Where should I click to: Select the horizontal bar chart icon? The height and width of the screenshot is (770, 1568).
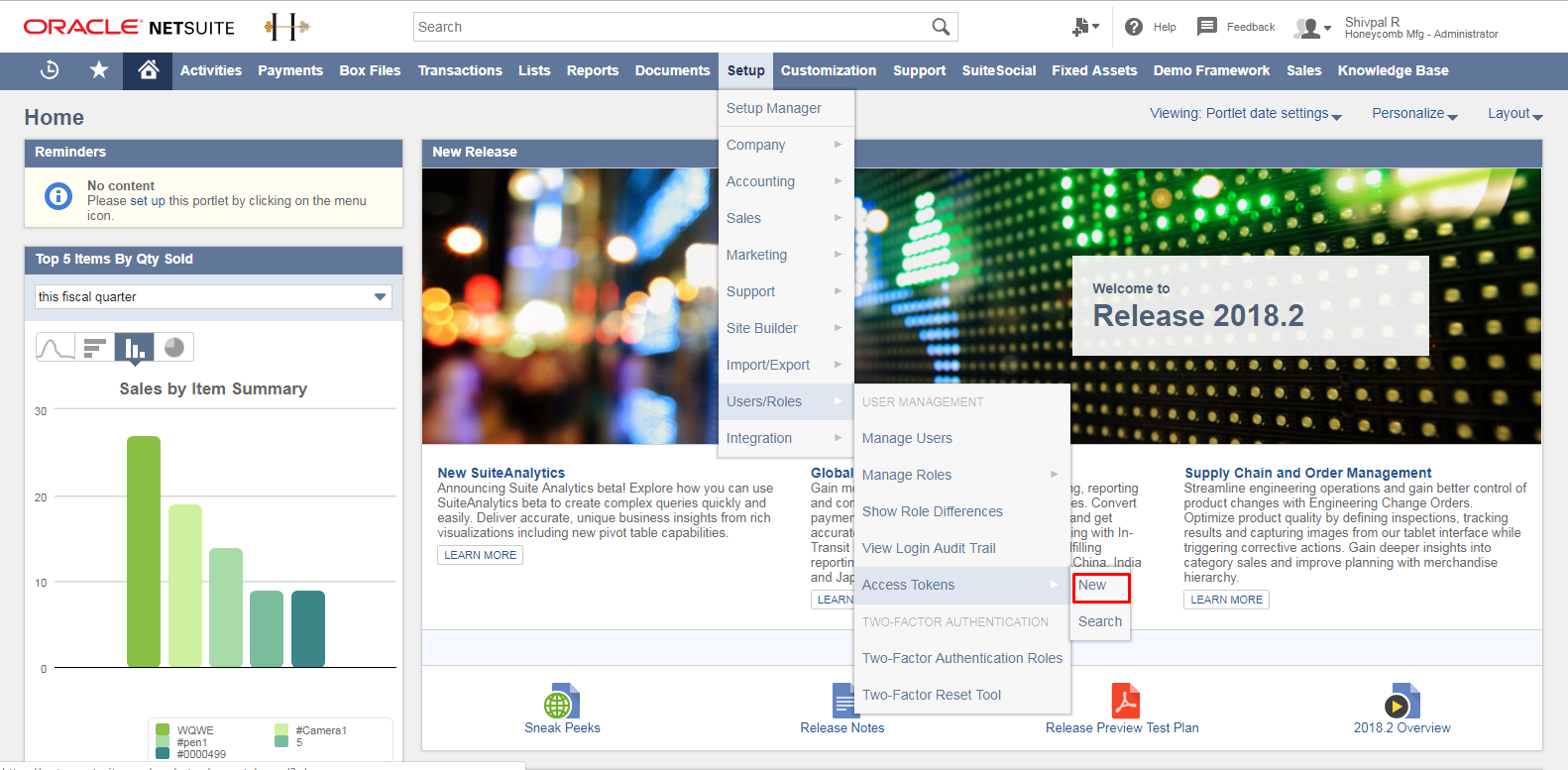[x=95, y=347]
